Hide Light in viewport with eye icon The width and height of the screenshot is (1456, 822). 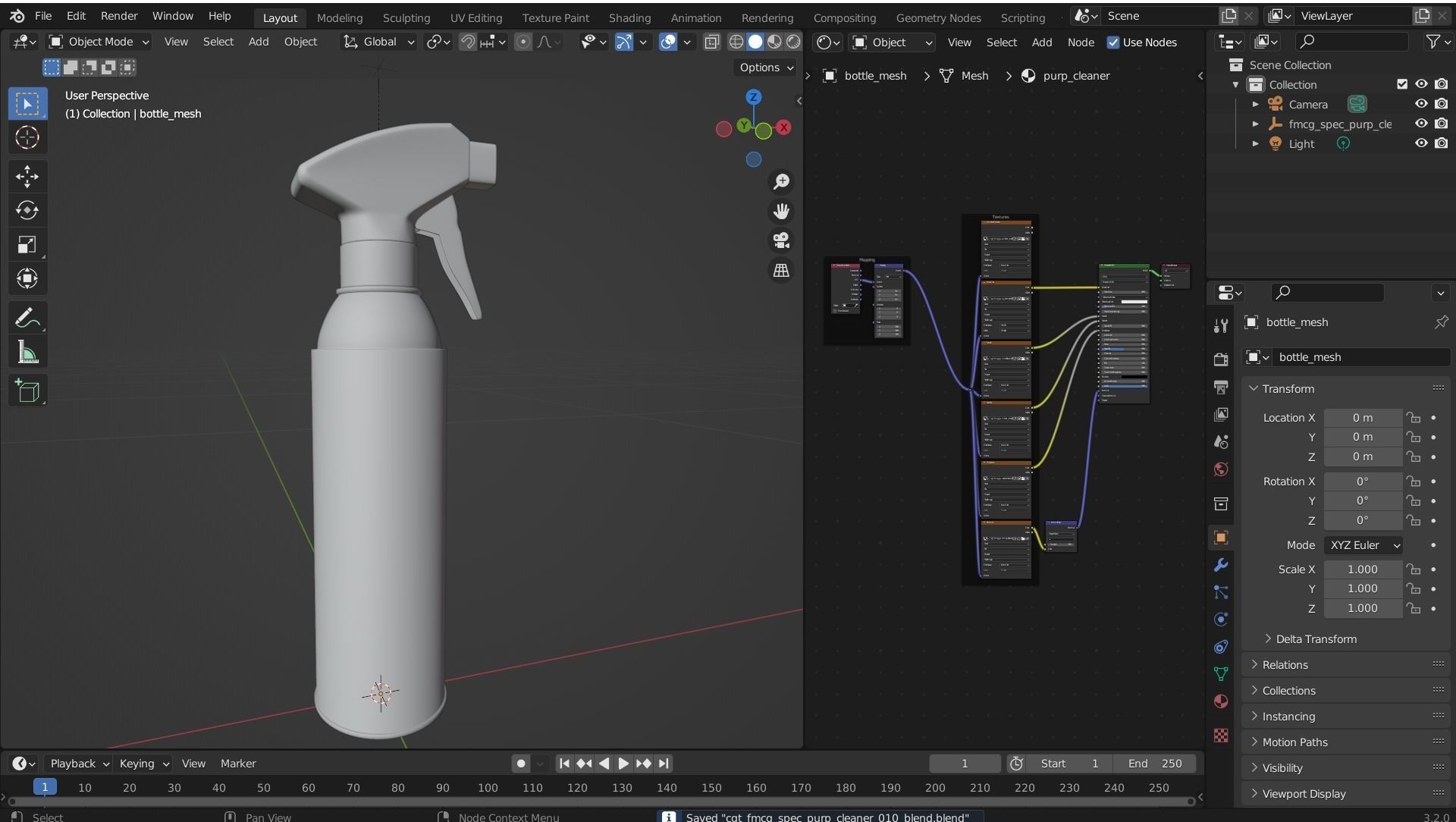1421,143
